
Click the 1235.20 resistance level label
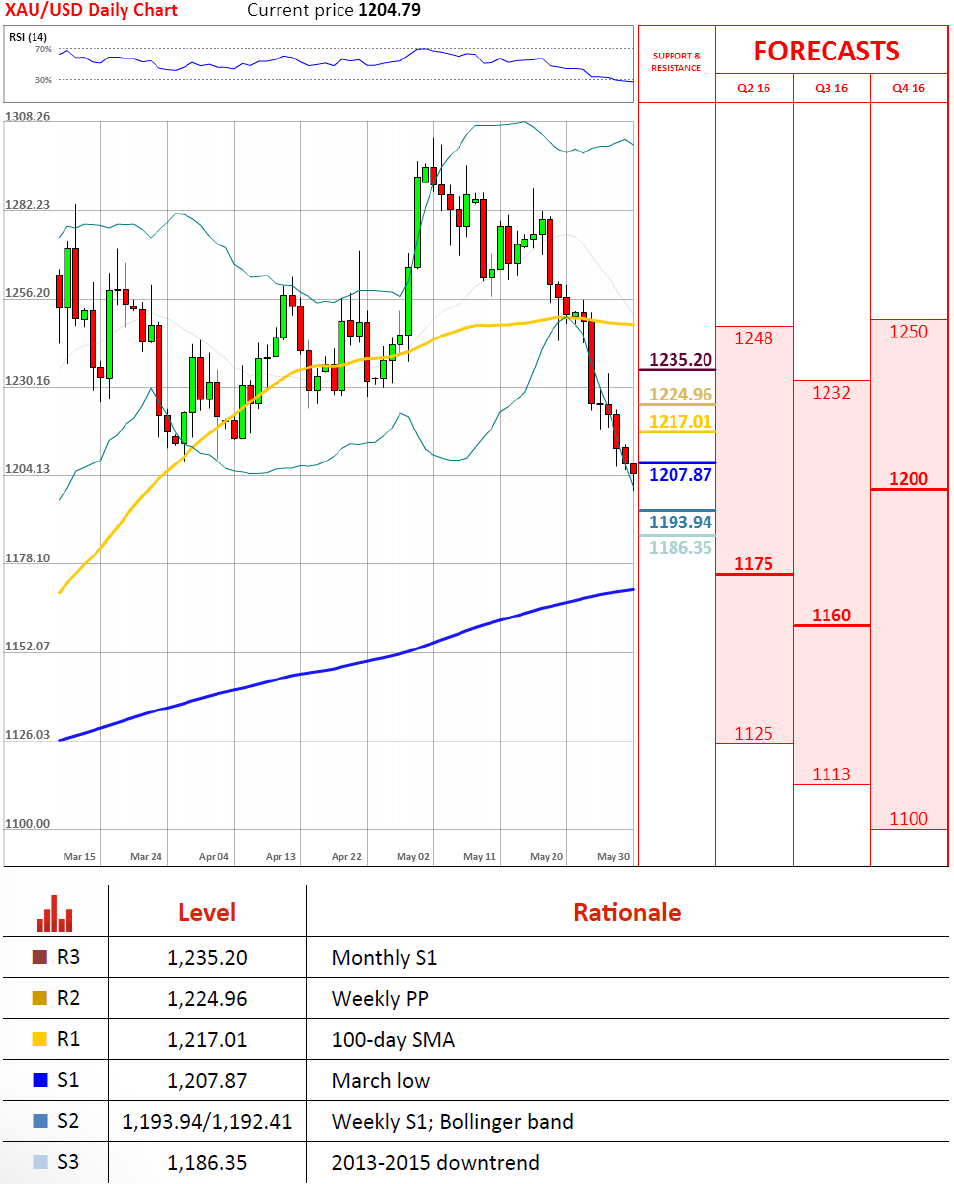[x=680, y=360]
